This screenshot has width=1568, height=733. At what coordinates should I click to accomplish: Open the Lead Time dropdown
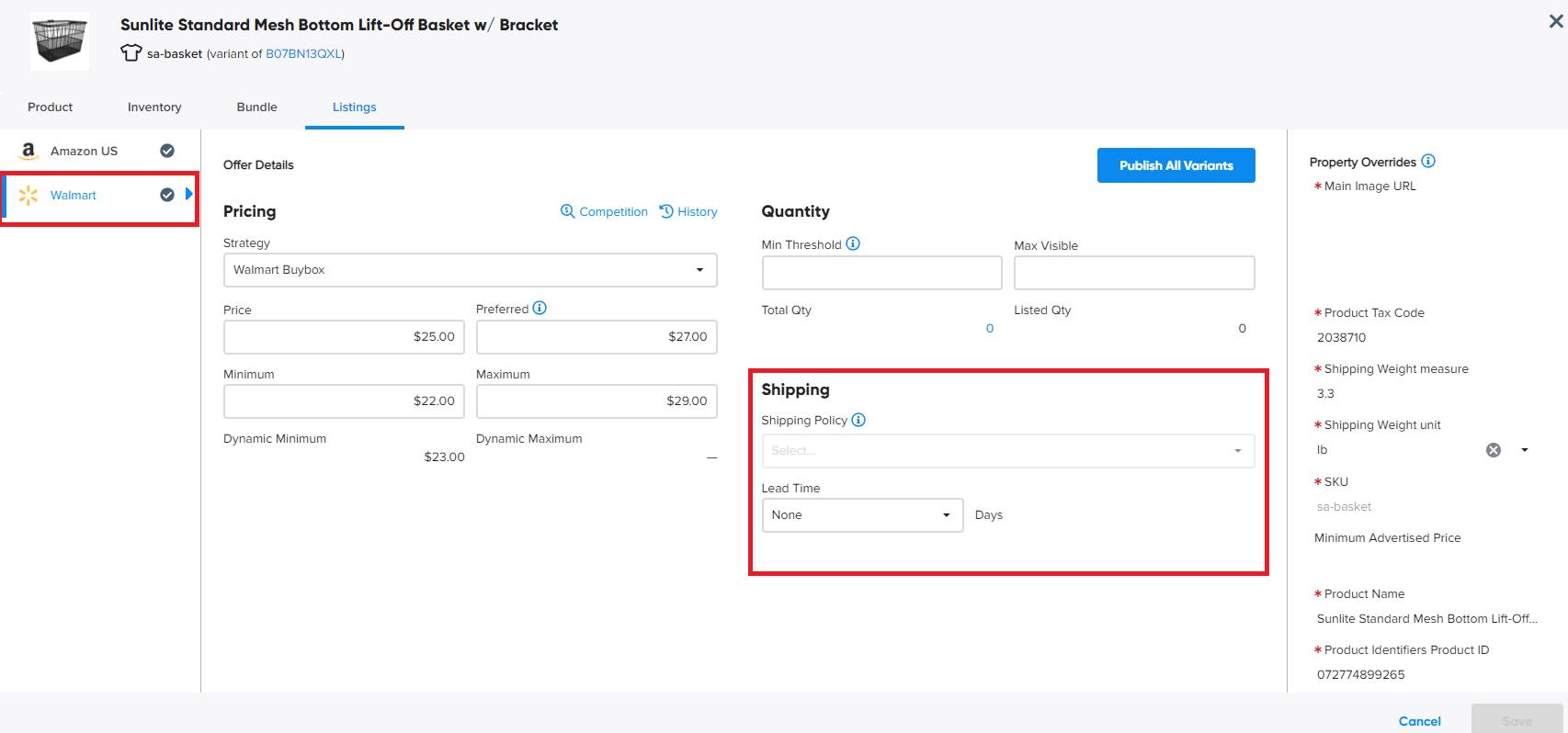click(861, 515)
